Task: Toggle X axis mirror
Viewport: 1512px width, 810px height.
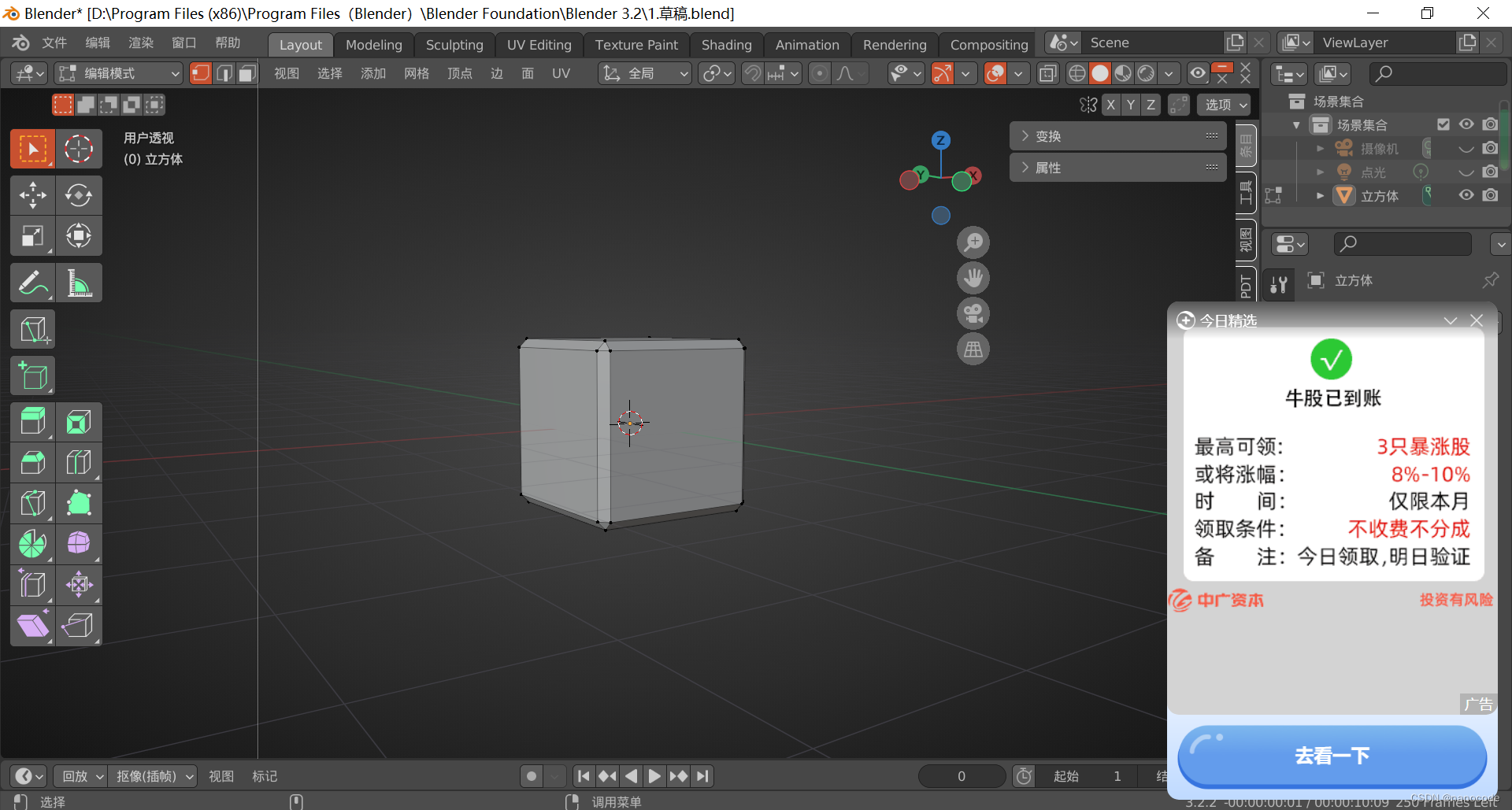Action: coord(1110,105)
